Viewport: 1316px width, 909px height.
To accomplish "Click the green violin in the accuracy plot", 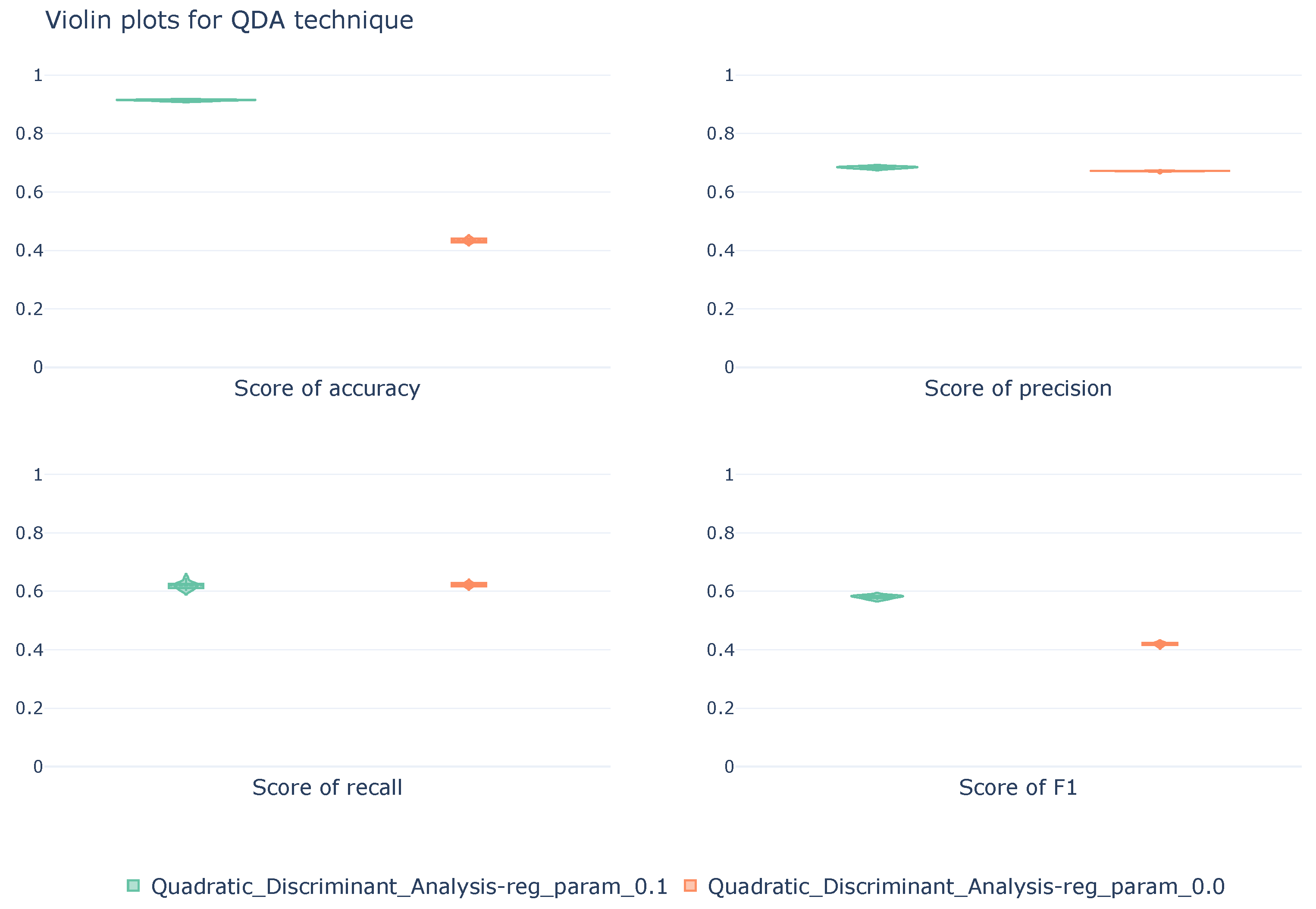I will (x=186, y=100).
